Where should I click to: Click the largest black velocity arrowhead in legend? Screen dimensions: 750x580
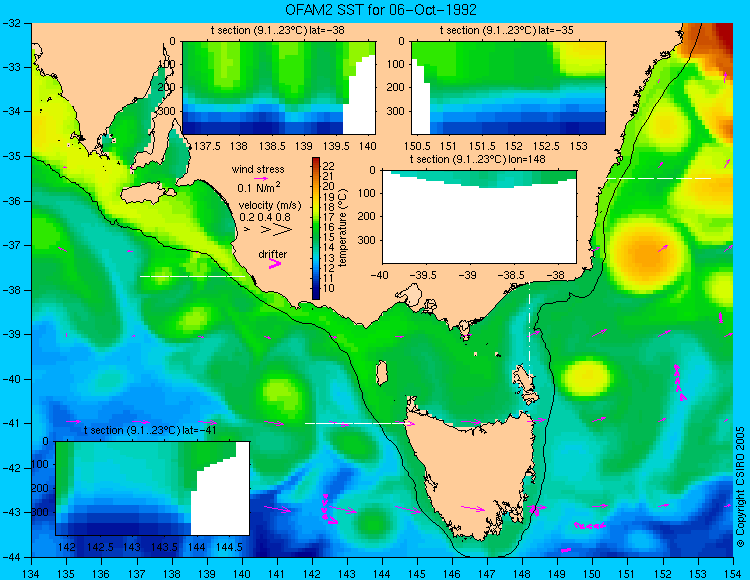[x=283, y=230]
